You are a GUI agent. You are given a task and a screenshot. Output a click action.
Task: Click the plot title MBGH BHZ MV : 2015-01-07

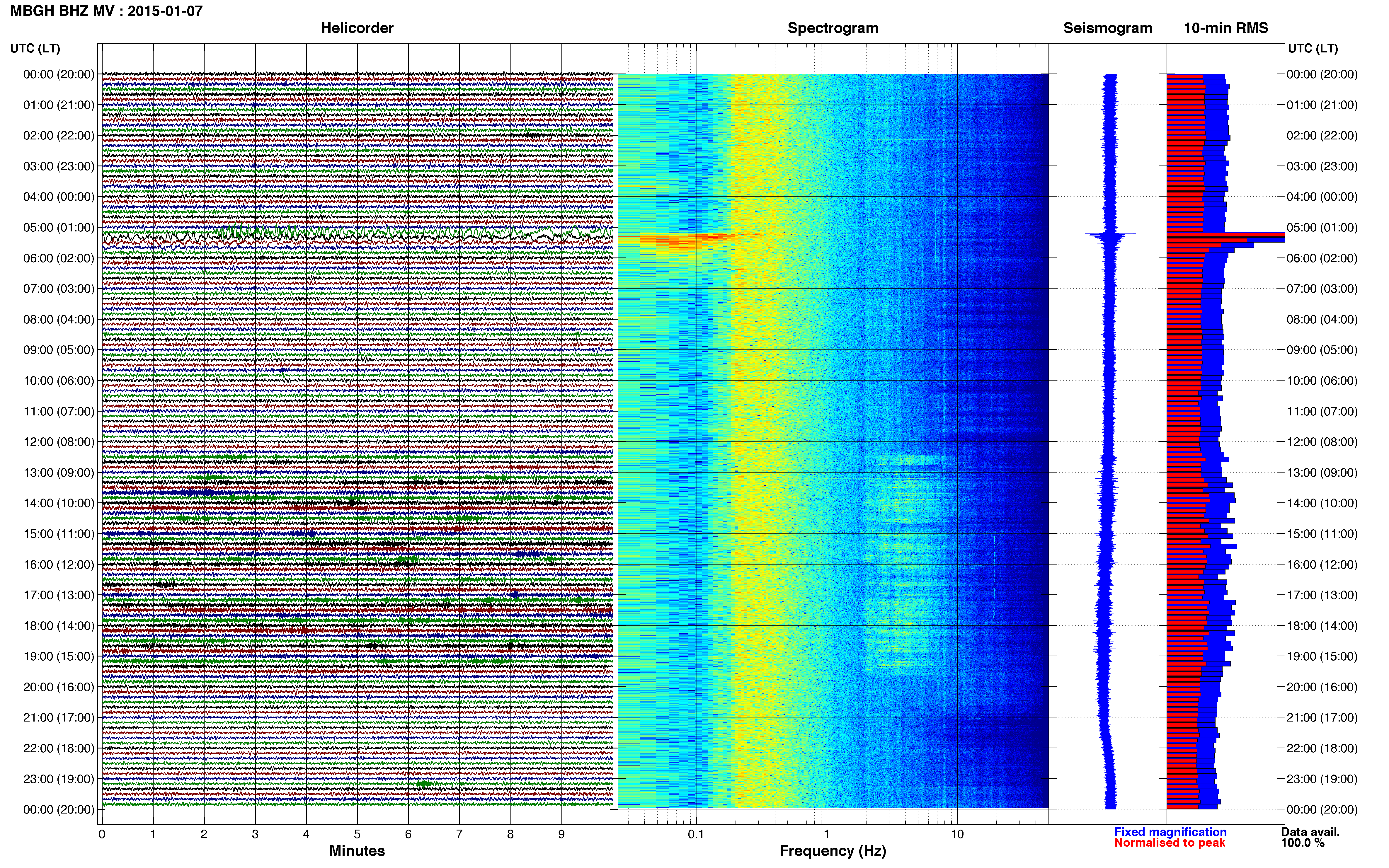106,11
